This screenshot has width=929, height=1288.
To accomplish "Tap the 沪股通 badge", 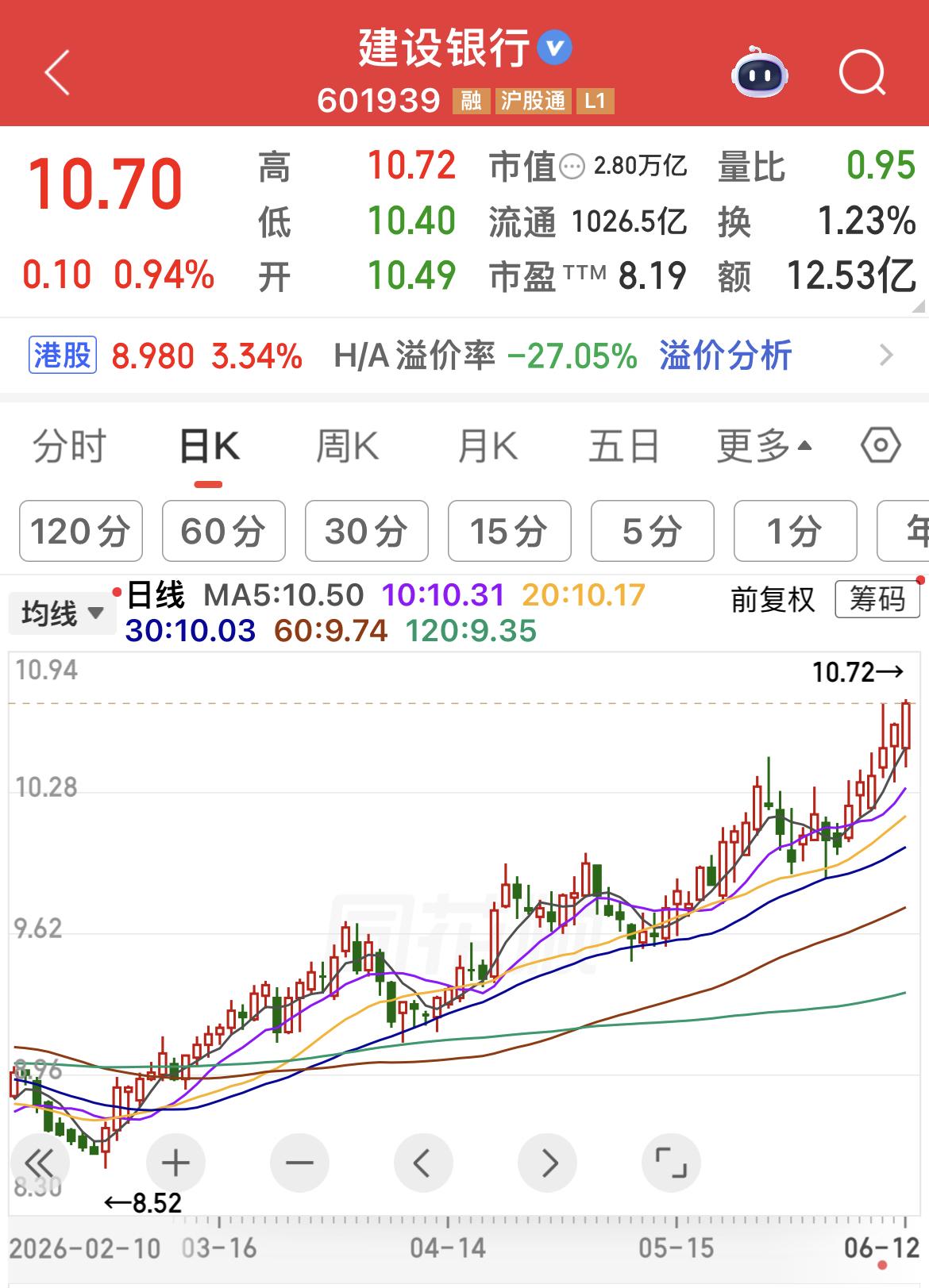I will [x=533, y=101].
